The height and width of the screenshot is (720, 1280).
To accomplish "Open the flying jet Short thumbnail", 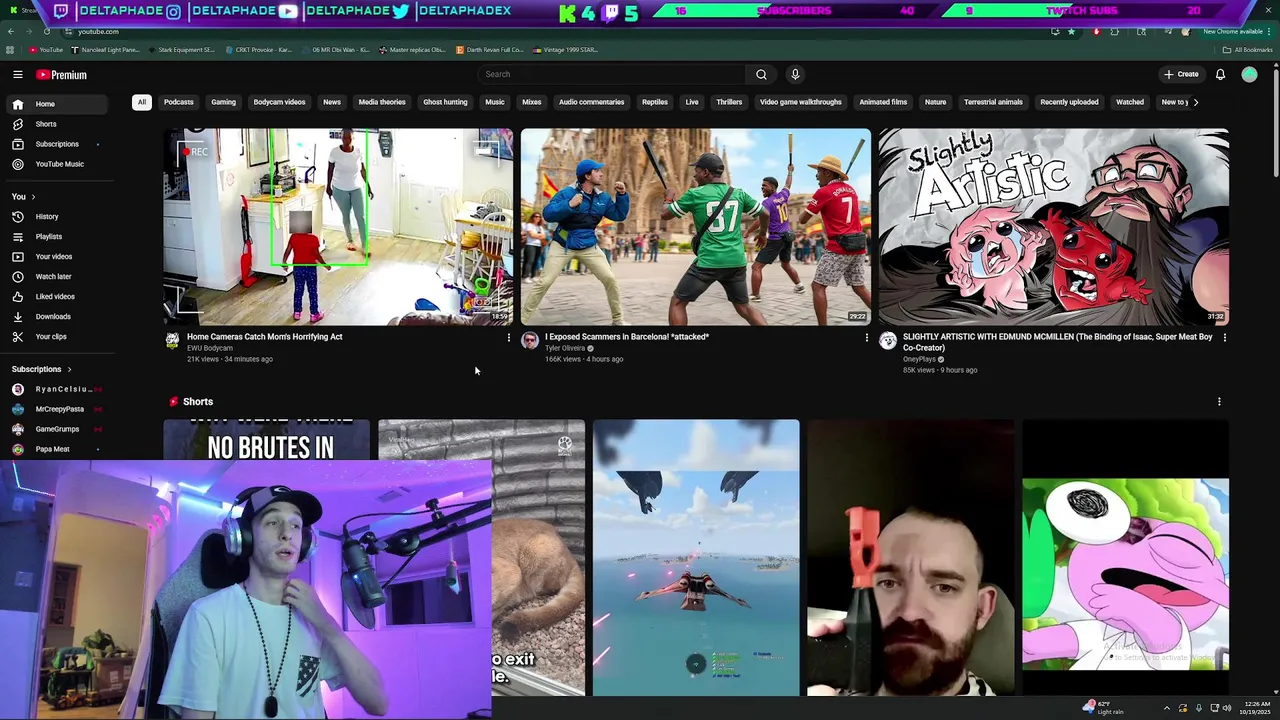I will click(696, 558).
